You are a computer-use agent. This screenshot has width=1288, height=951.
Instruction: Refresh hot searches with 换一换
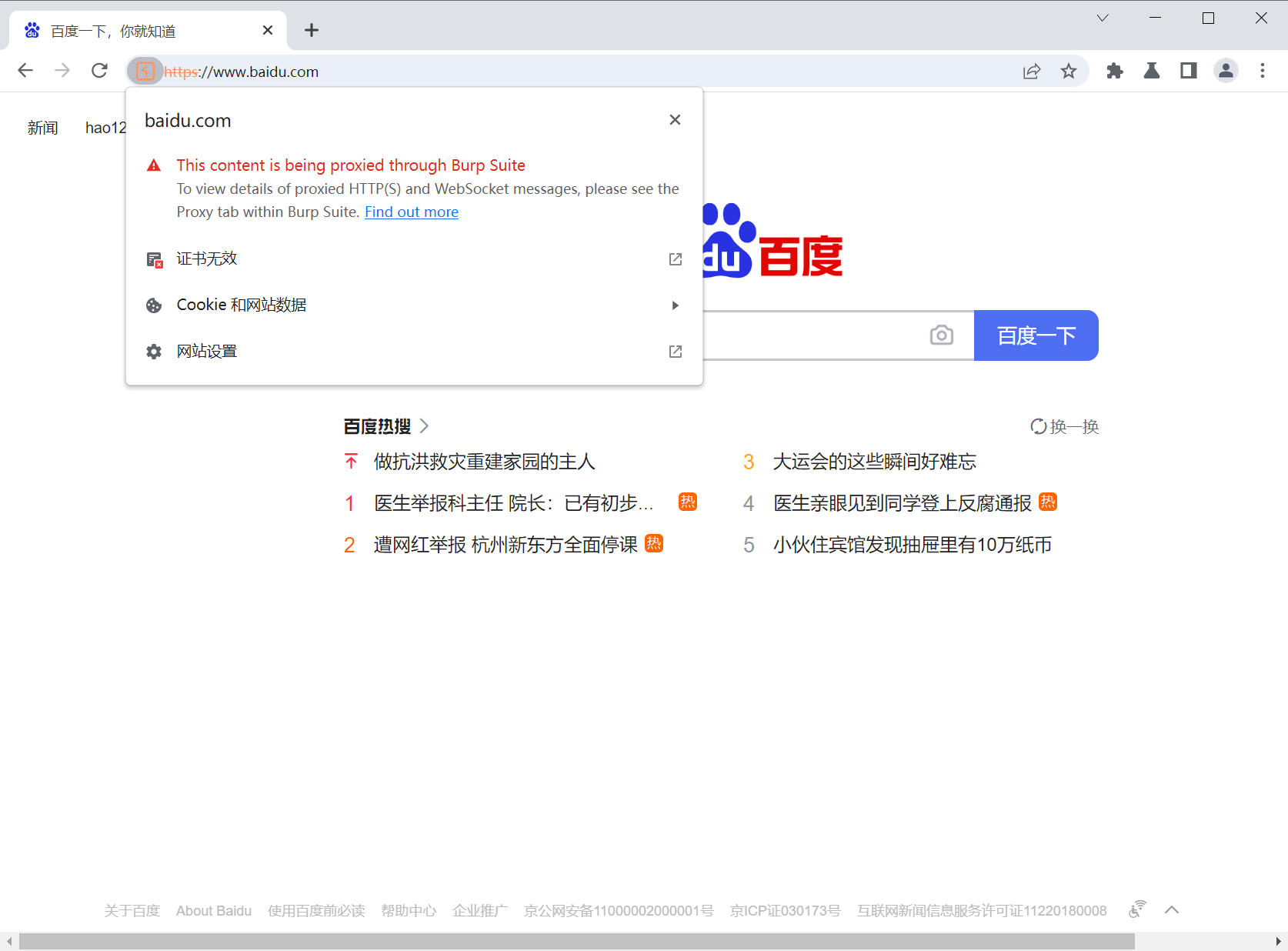1065,427
